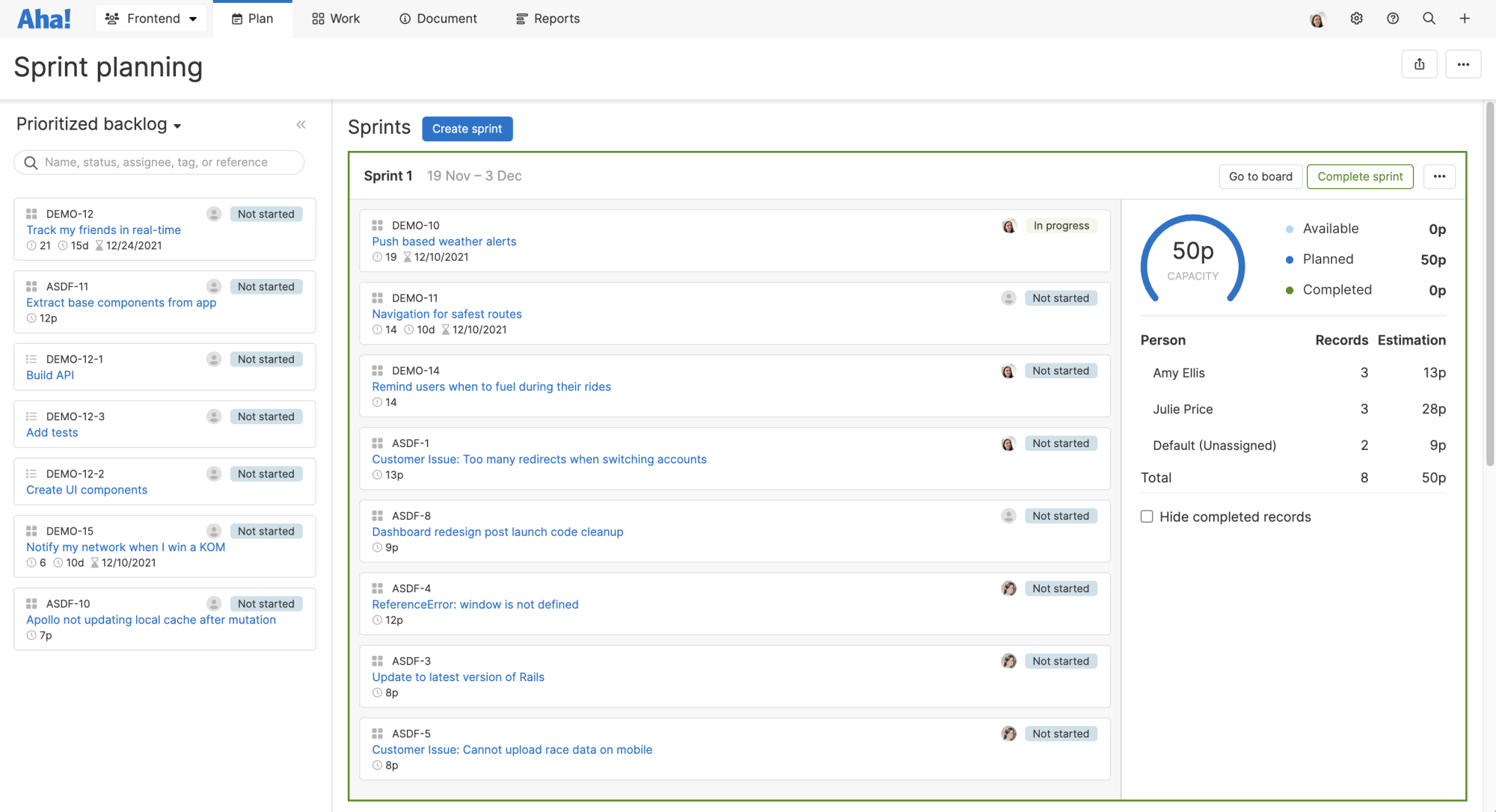Viewport: 1496px width, 812px height.
Task: Toggle Hide completed records checkbox
Action: click(1147, 517)
